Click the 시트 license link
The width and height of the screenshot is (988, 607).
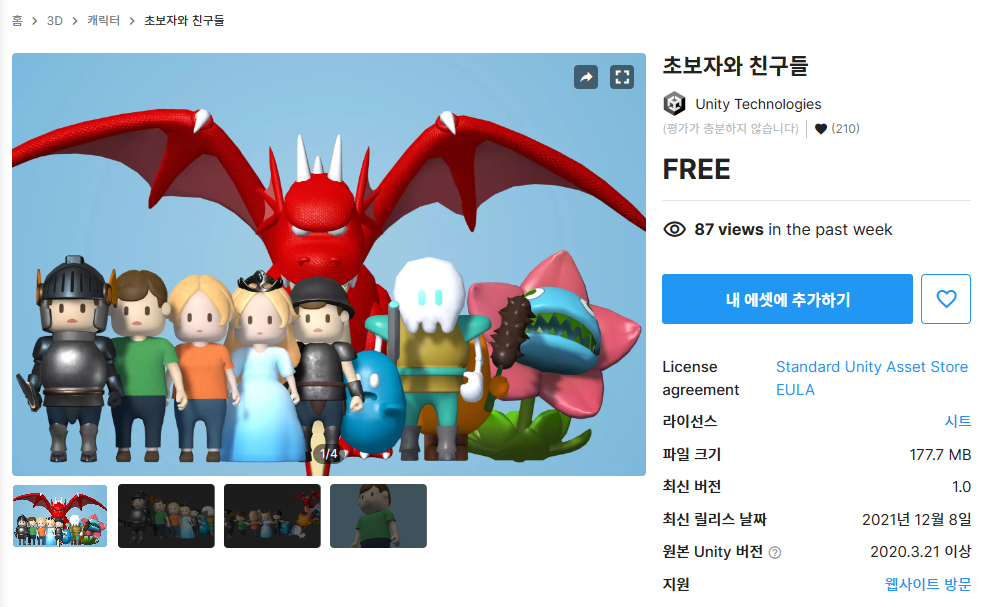[958, 421]
